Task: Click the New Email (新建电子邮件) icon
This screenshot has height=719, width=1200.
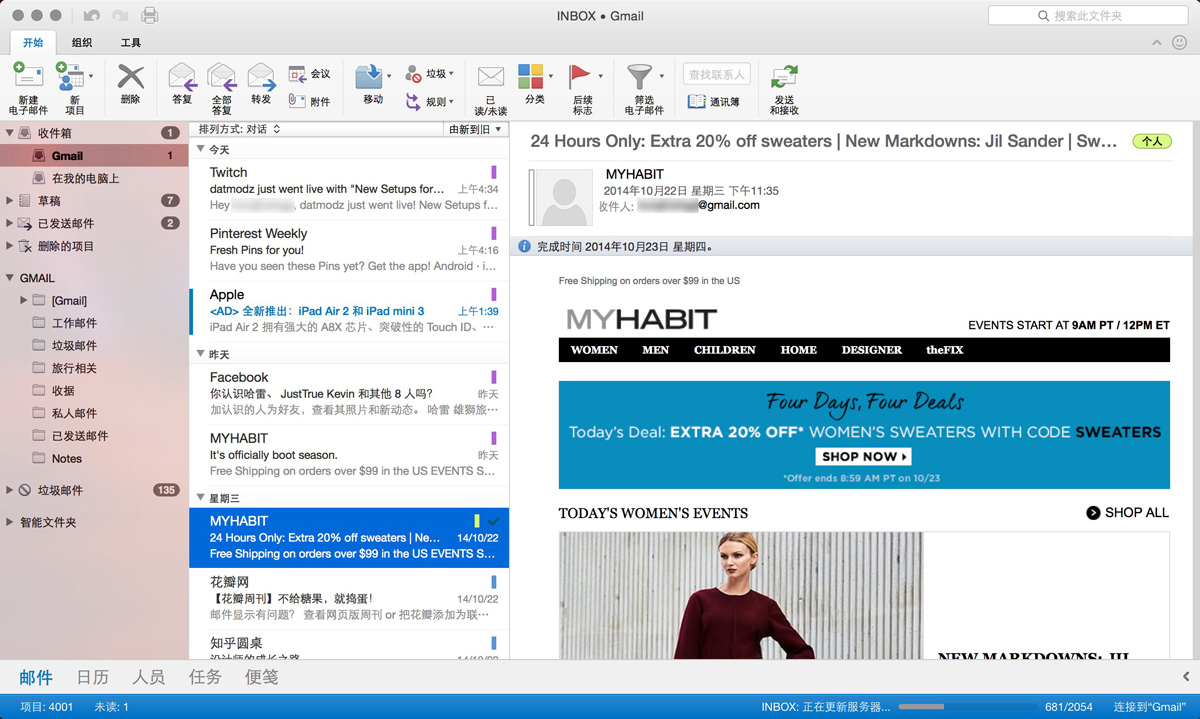Action: [x=28, y=78]
